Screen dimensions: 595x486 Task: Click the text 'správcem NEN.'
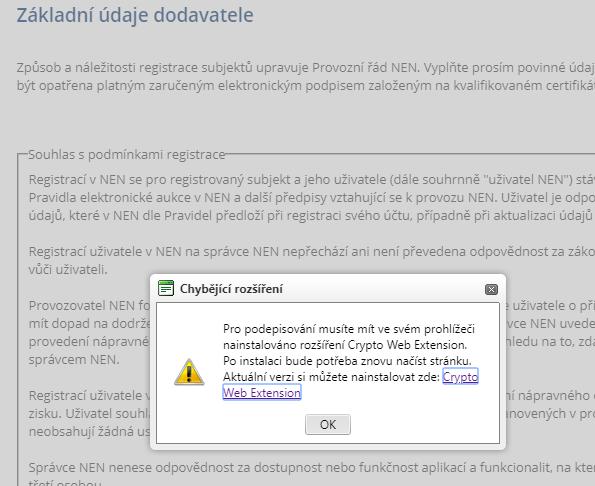tap(74, 359)
